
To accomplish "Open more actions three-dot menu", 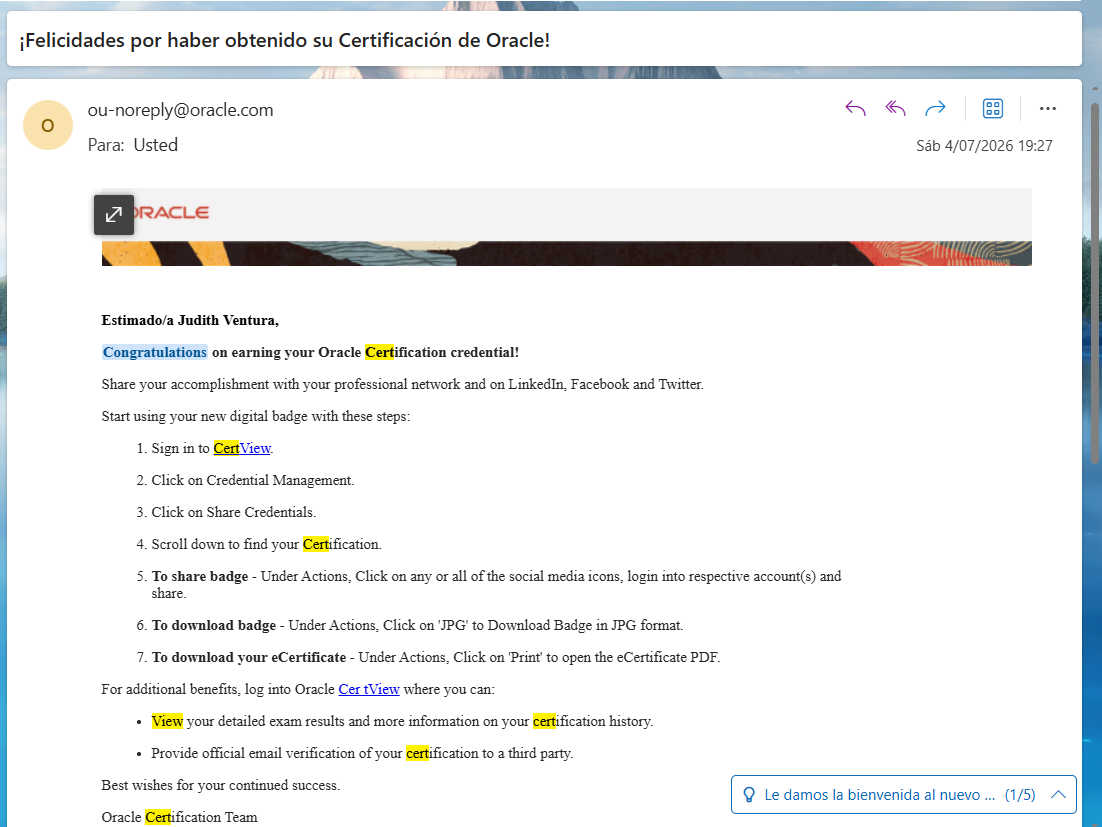I will tap(1047, 108).
